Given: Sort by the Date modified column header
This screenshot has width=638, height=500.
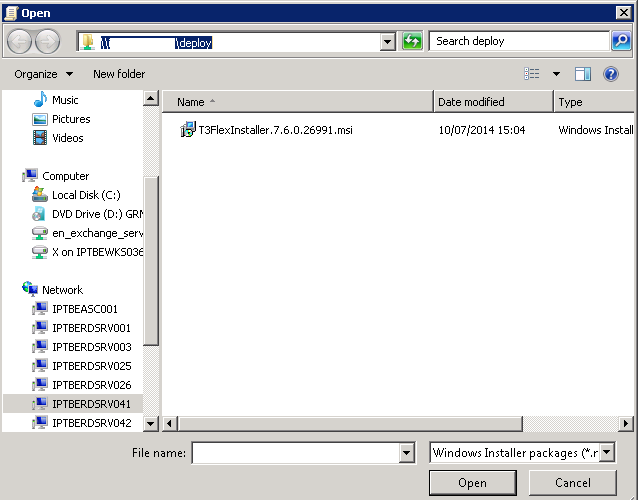Looking at the screenshot, I should tap(494, 102).
